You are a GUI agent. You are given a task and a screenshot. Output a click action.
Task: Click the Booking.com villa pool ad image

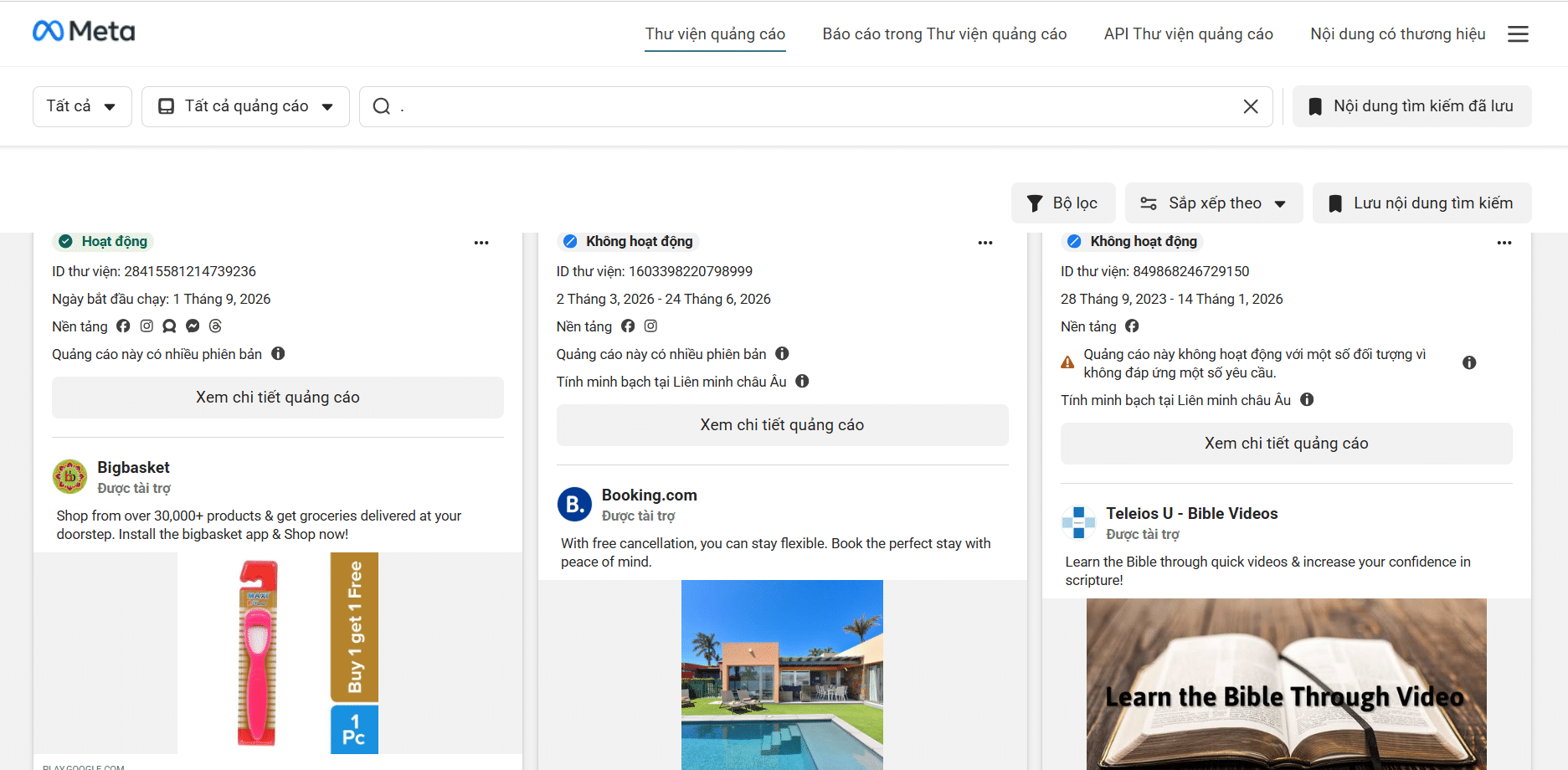click(782, 675)
